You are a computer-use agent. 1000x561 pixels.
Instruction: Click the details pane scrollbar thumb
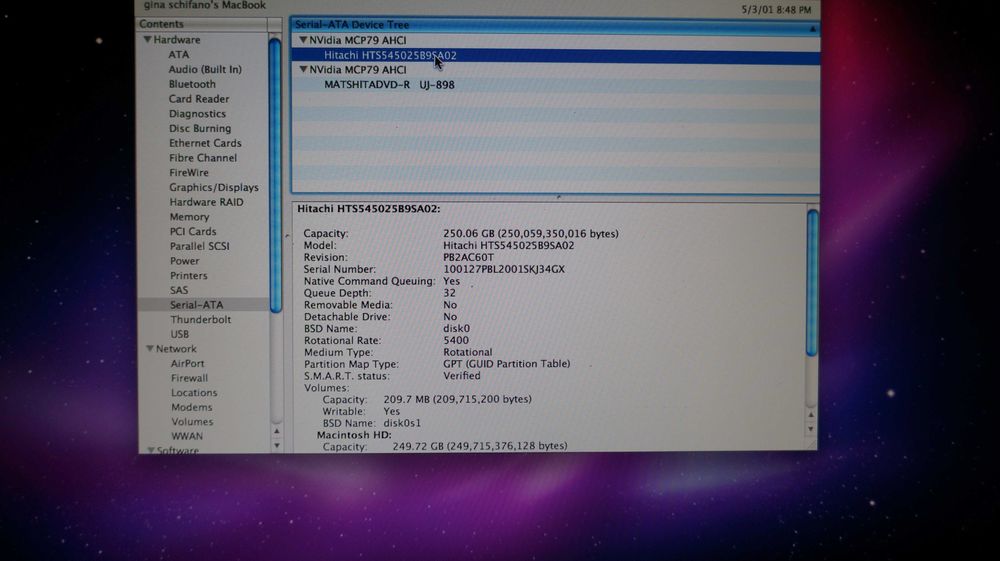coord(812,283)
